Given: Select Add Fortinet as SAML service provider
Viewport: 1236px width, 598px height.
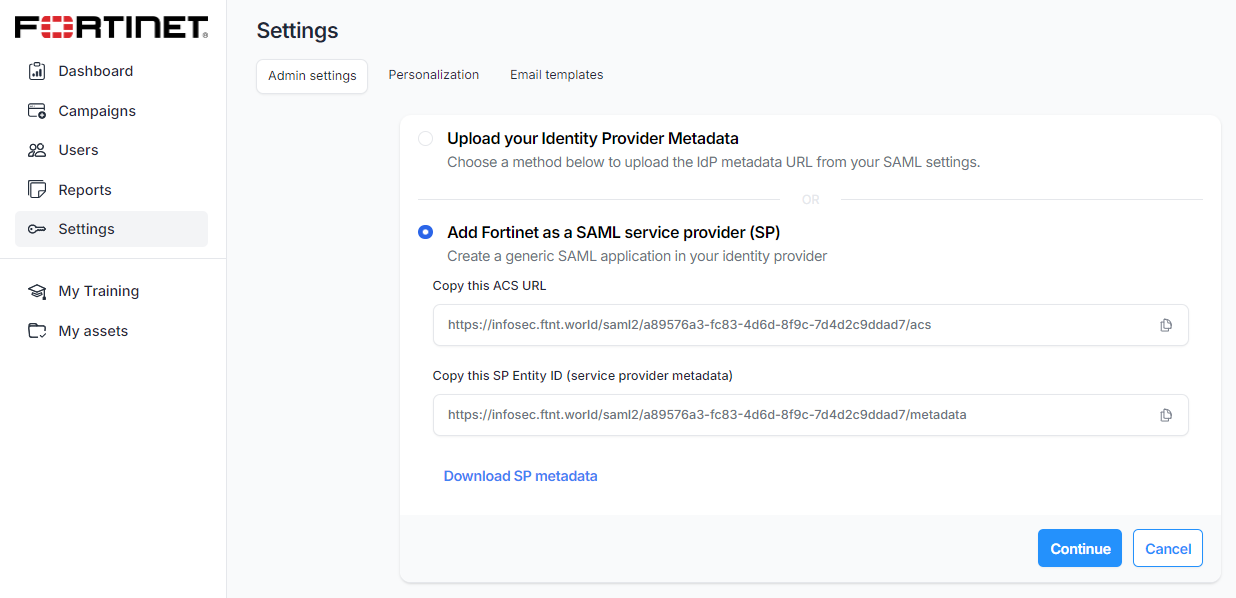Looking at the screenshot, I should [426, 232].
